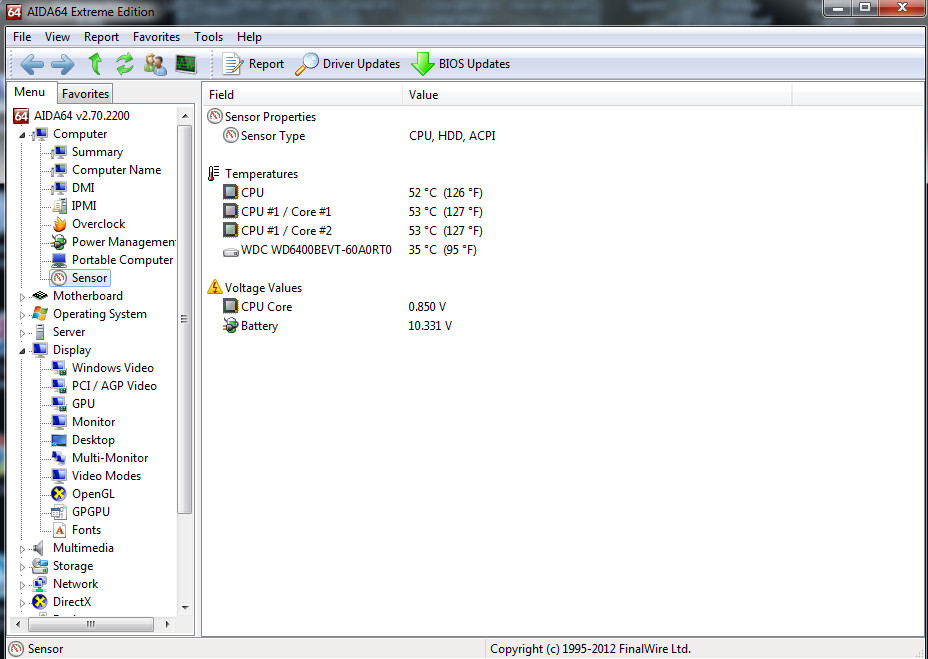Click the Report toolbar button
Screen dimensions: 928x659
pyautogui.click(x=253, y=64)
